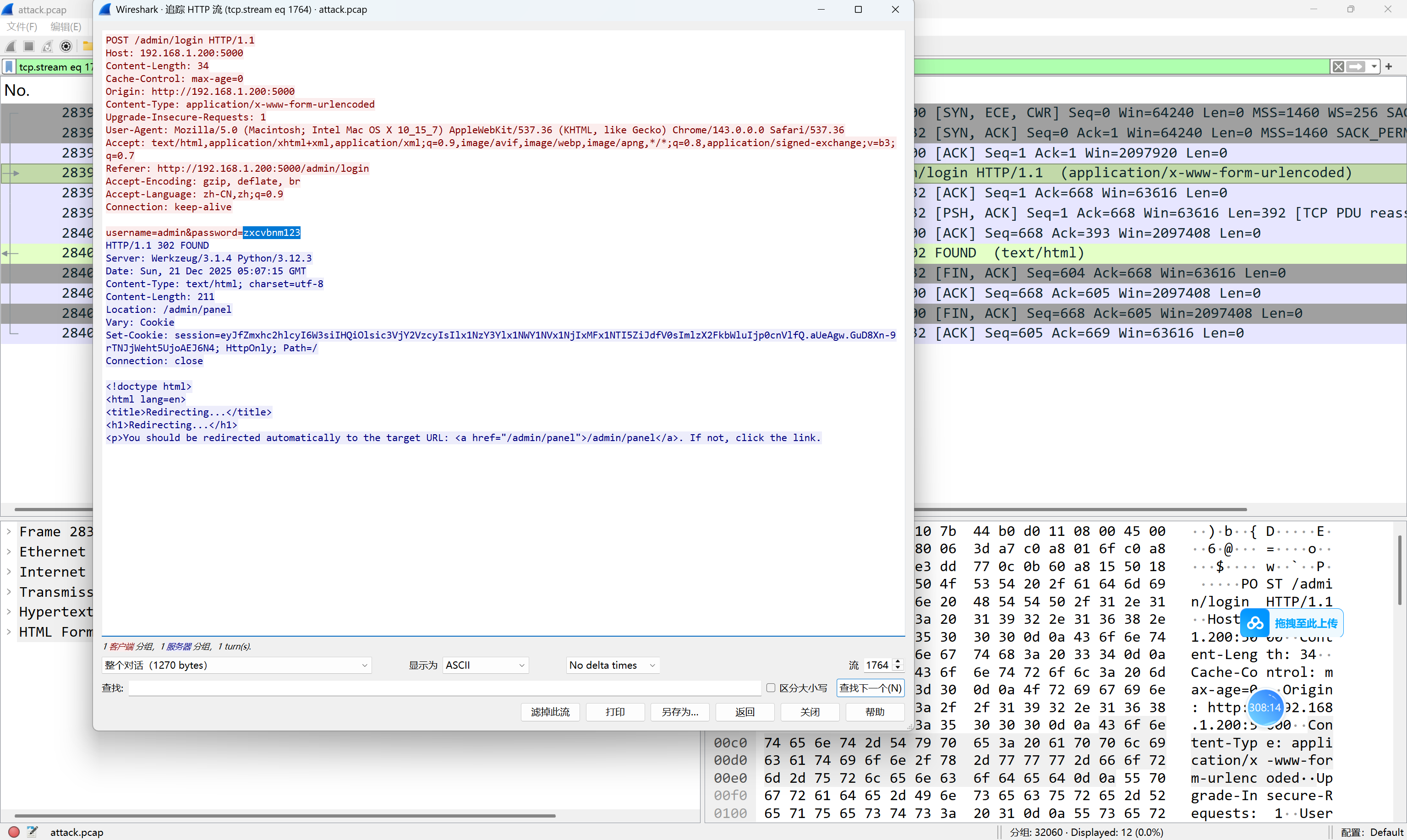
Task: Click the 分组: 32060 Displayed status text
Action: 1087,832
